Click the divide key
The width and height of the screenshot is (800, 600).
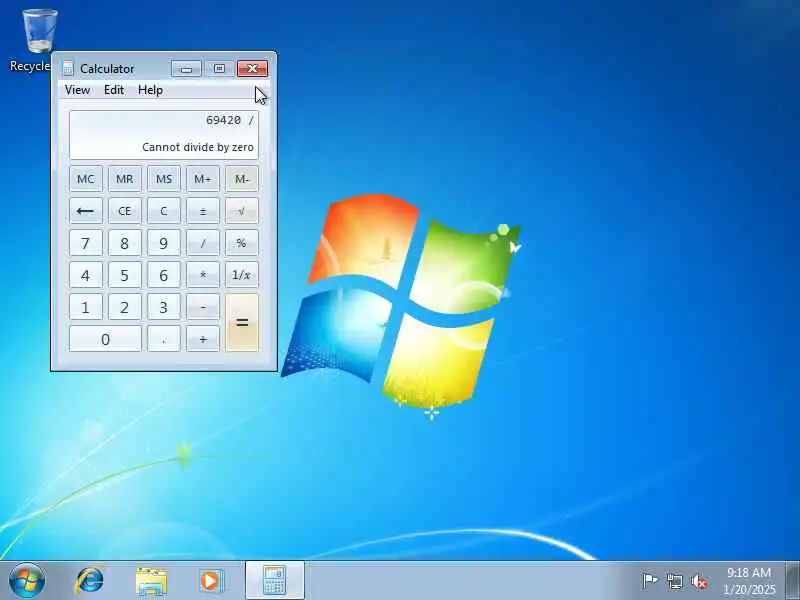click(203, 243)
